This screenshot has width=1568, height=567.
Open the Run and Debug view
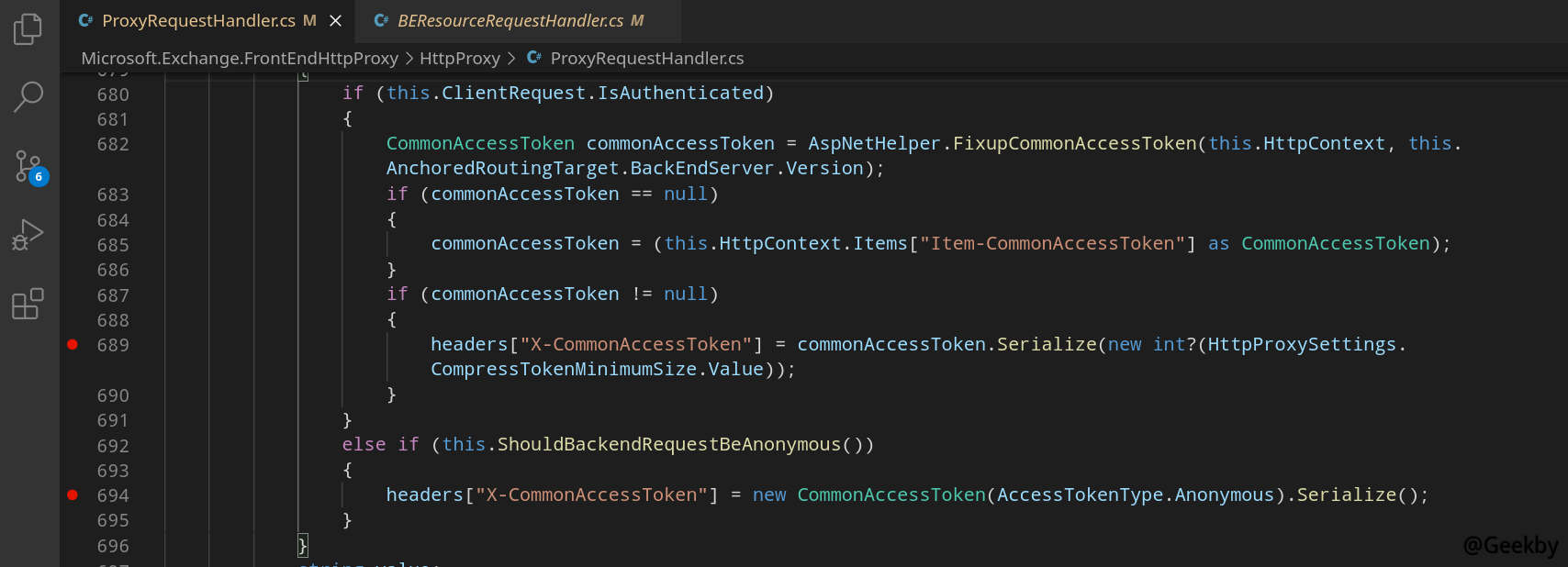28,235
